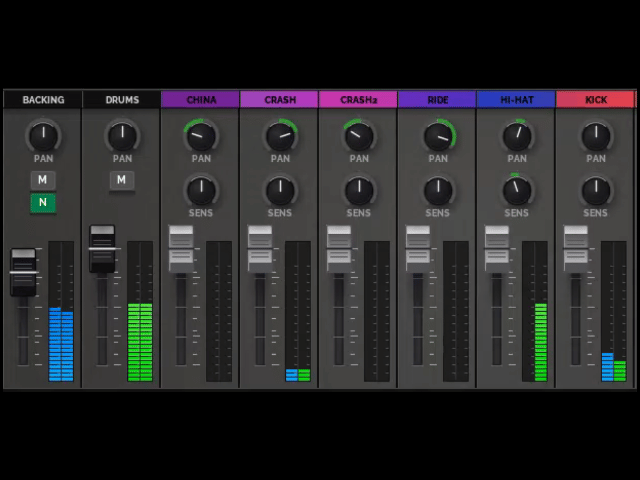
Task: Click the CHINA pan knob
Action: click(201, 135)
